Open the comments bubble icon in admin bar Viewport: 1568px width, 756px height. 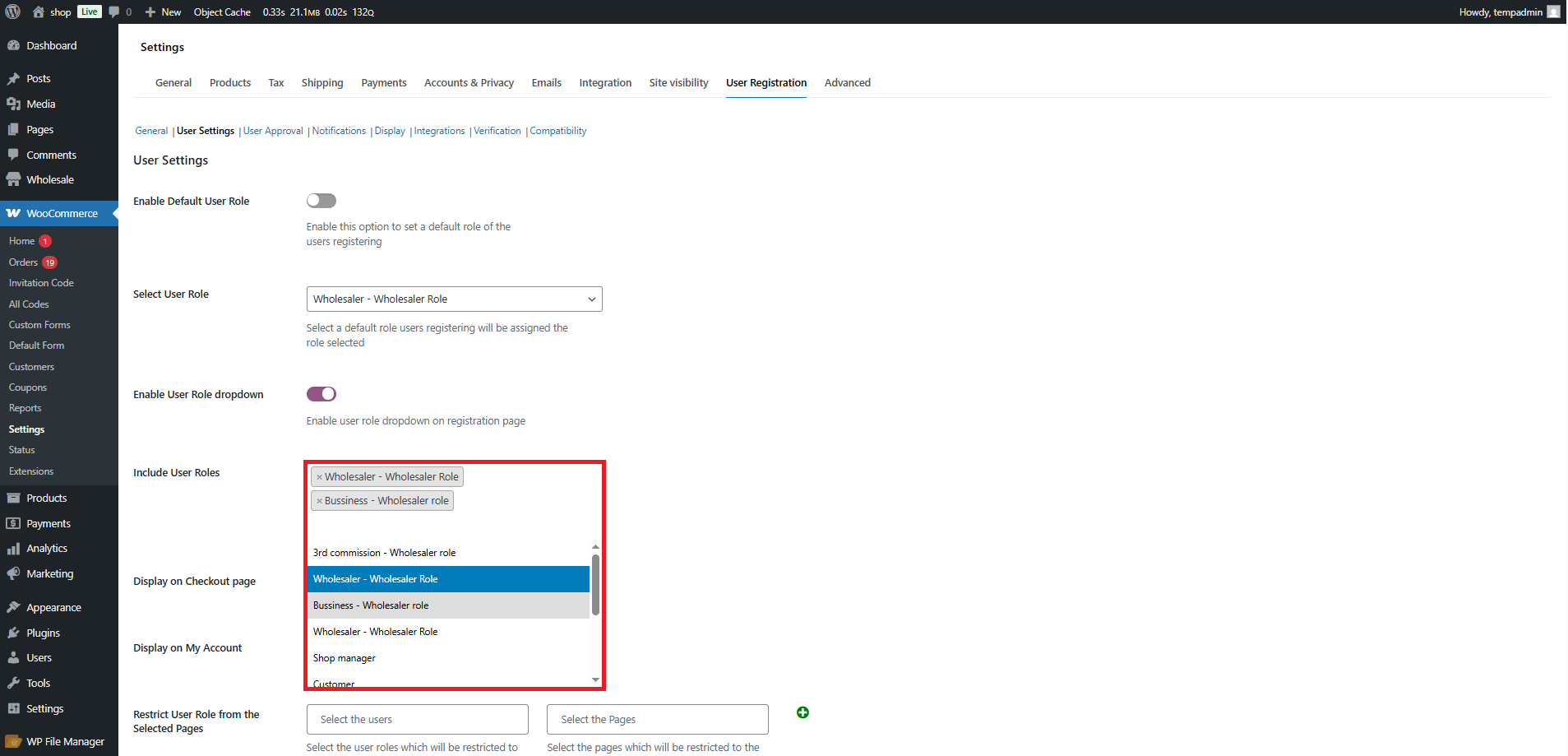coord(114,12)
